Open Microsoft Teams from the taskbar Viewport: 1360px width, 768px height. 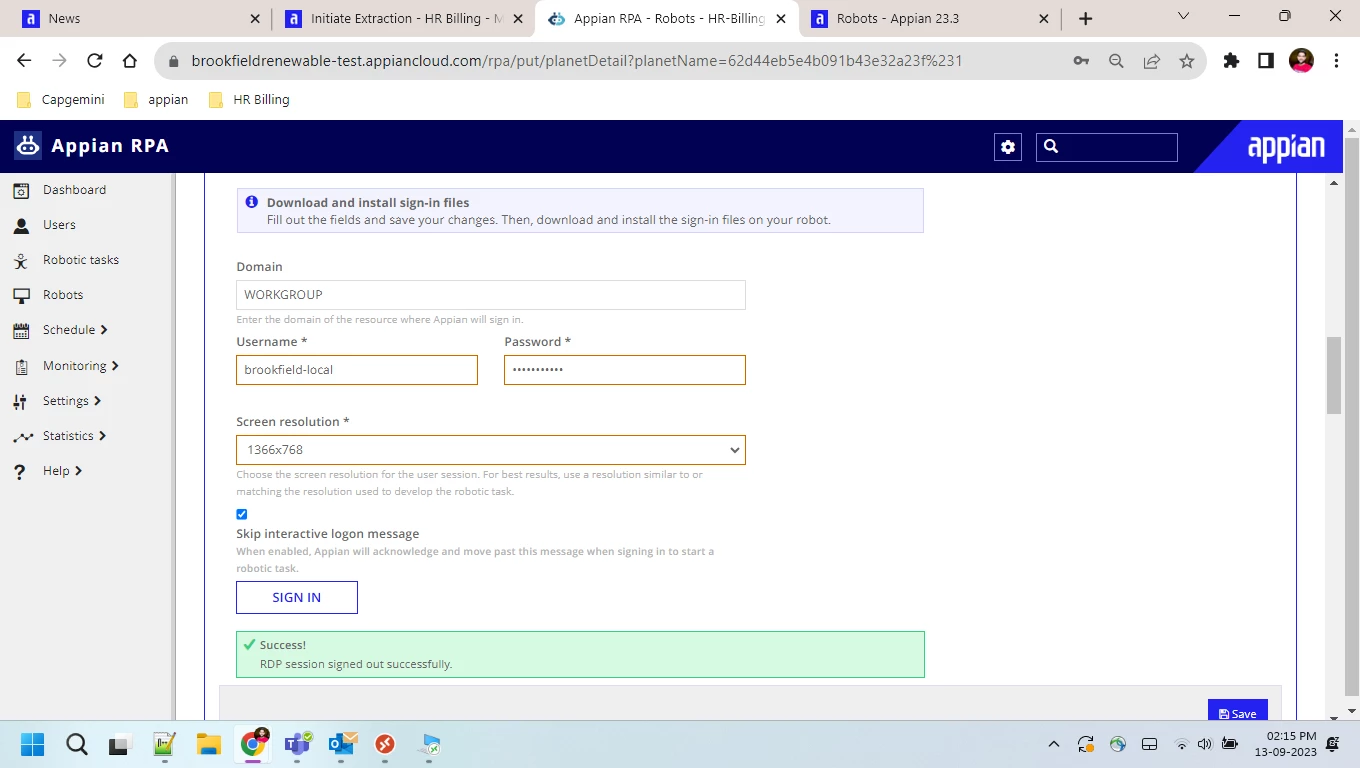[297, 744]
